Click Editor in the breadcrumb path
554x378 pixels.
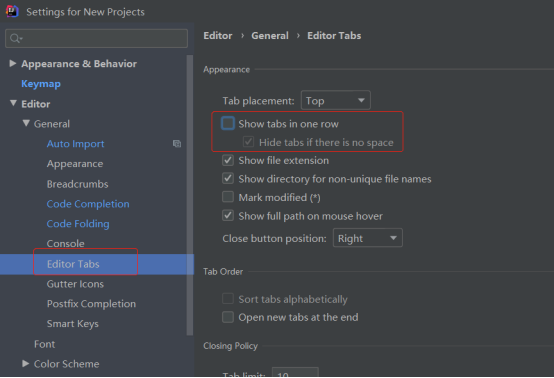[x=218, y=36]
